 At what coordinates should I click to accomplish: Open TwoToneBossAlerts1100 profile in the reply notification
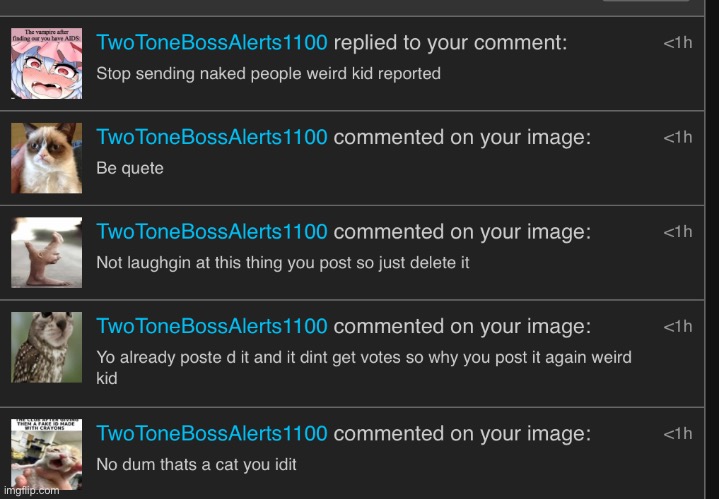(x=211, y=43)
